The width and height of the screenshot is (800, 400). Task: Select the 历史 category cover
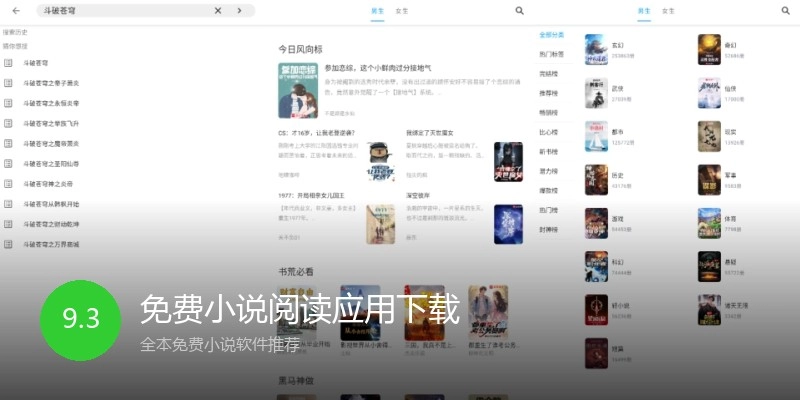596,178
